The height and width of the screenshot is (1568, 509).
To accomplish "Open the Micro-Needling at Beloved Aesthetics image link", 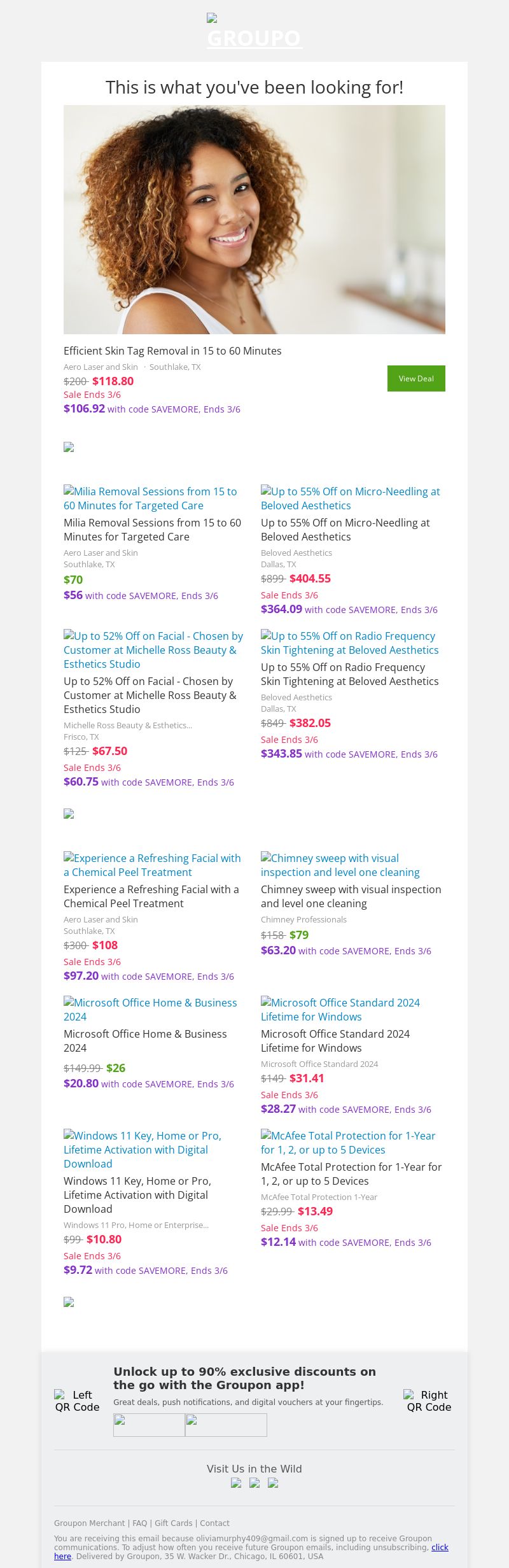I will 350,498.
